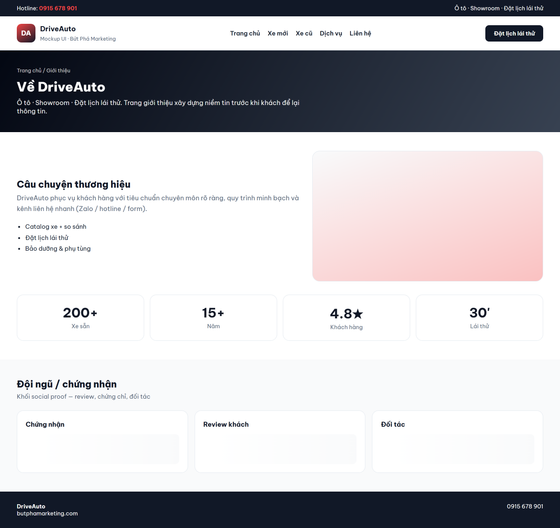Viewport: 560px width, 528px height.
Task: Open the Trang chủ menu item
Action: click(x=245, y=33)
